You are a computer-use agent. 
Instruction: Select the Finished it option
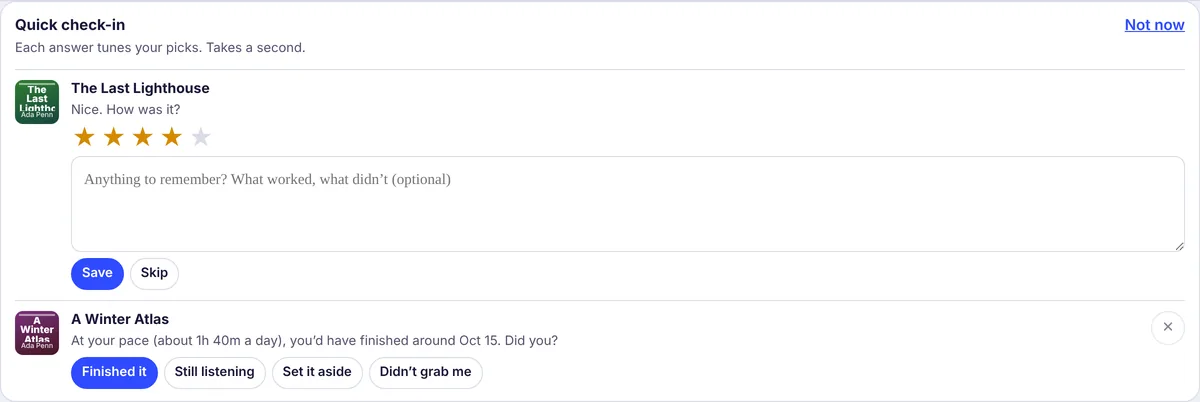coord(114,372)
